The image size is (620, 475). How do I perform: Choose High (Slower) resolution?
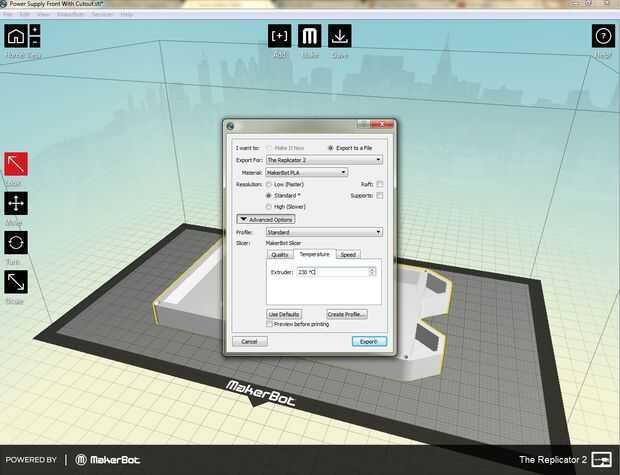point(269,206)
